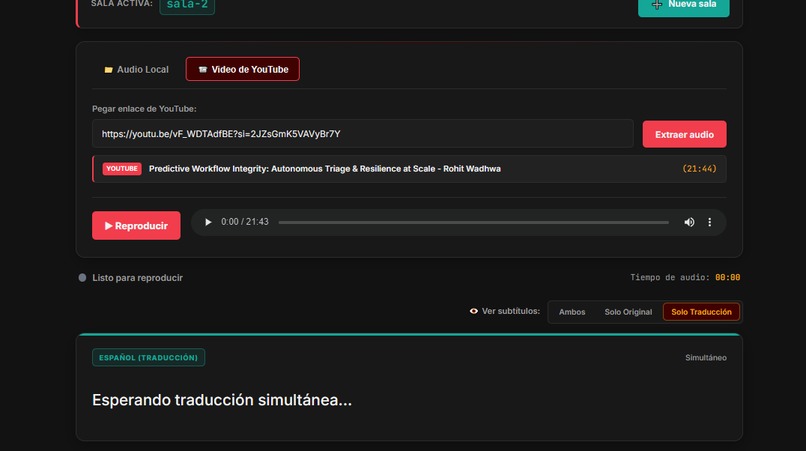Viewport: 806px width, 451px height.
Task: Click the YouTube link input field
Action: click(362, 134)
